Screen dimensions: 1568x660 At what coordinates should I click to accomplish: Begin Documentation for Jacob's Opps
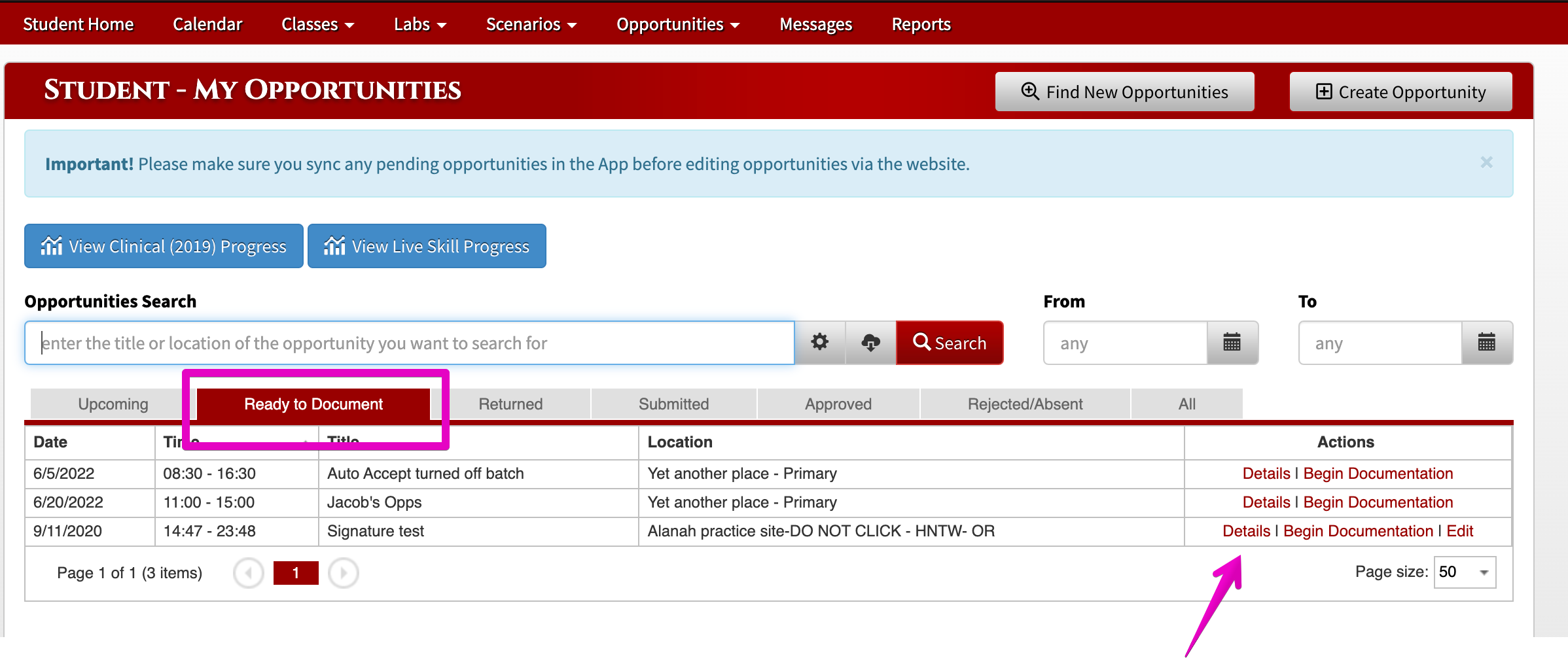(1378, 502)
